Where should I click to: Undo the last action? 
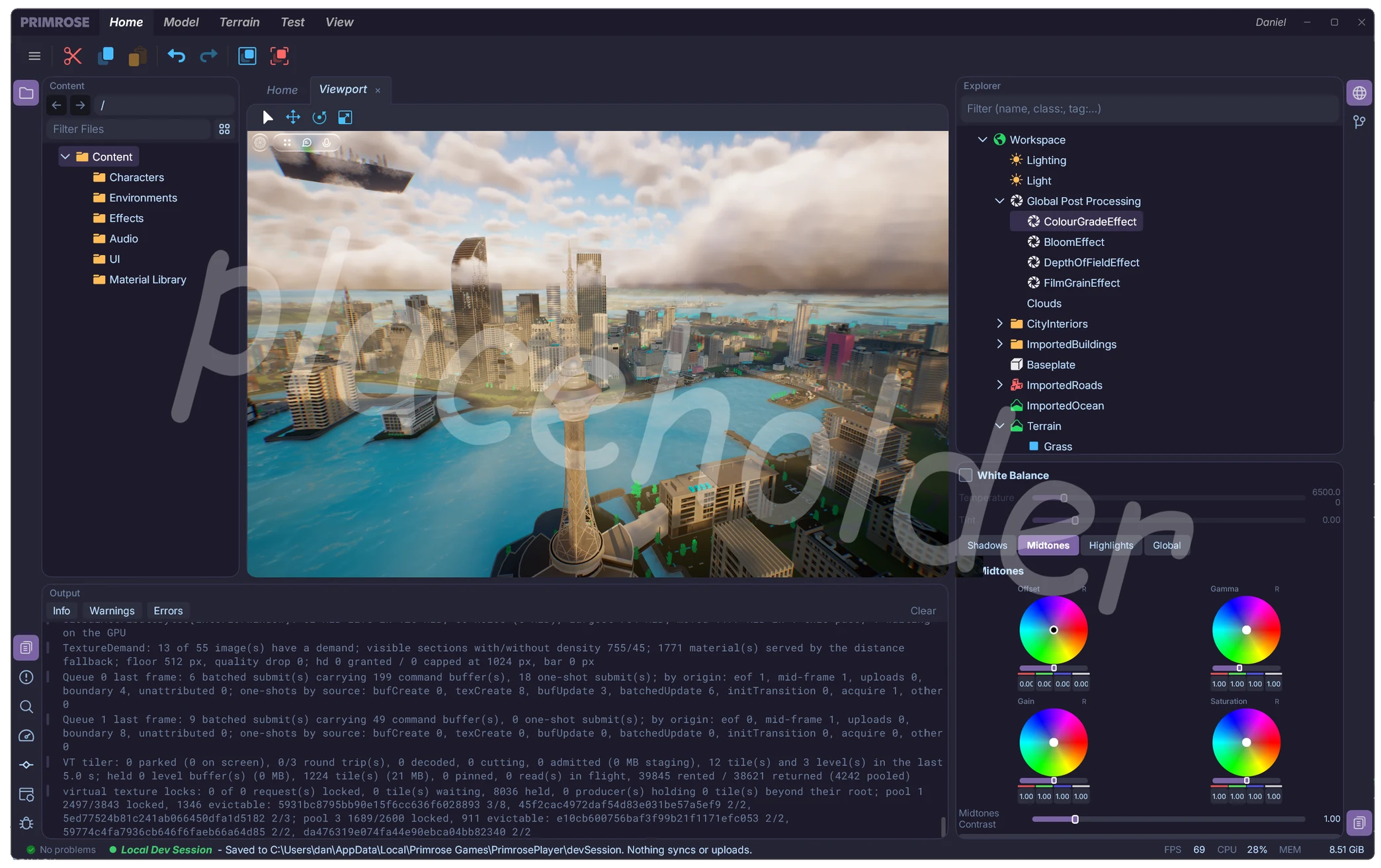pyautogui.click(x=176, y=56)
